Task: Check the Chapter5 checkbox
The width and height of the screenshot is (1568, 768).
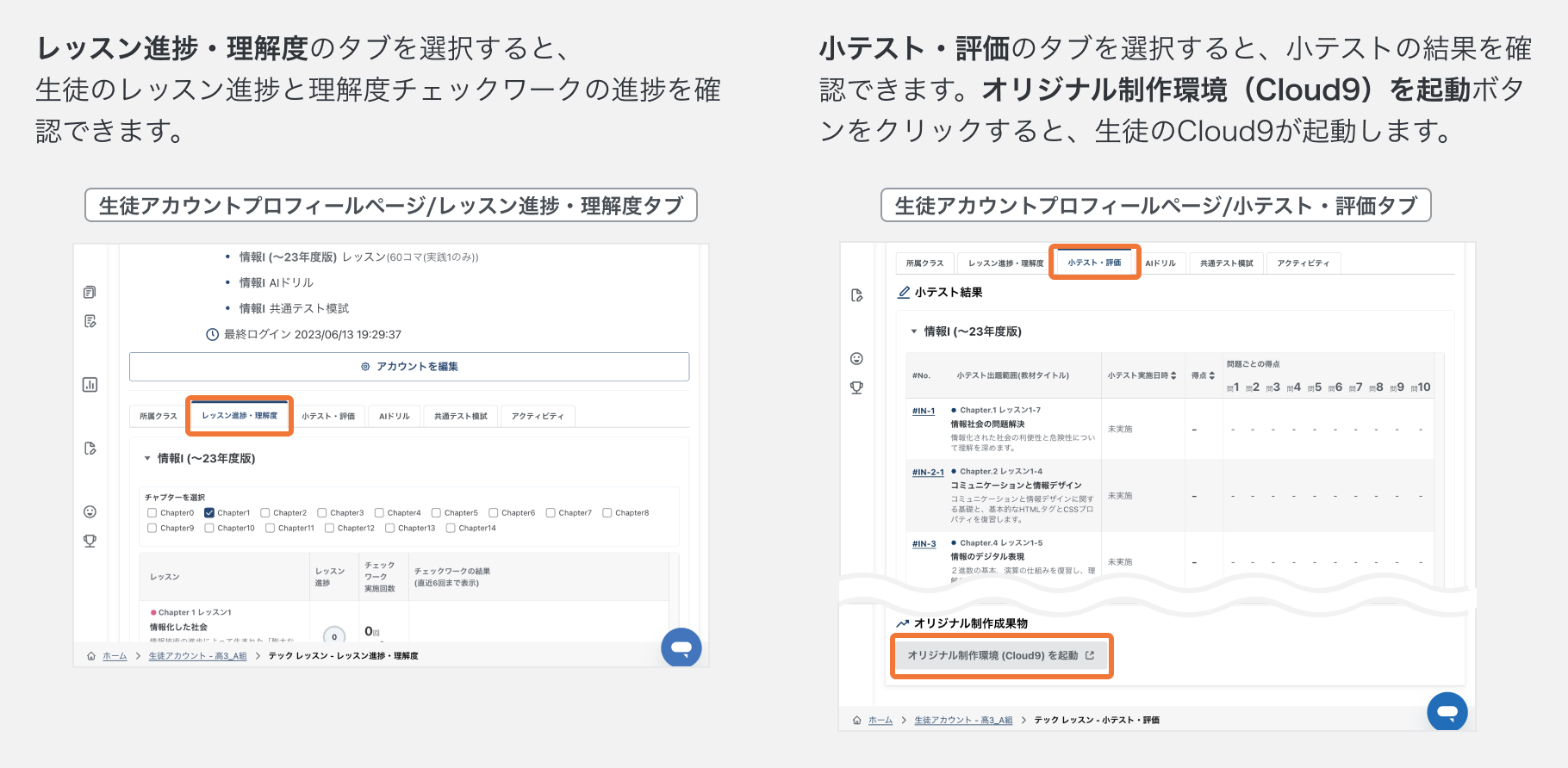Action: [x=436, y=513]
